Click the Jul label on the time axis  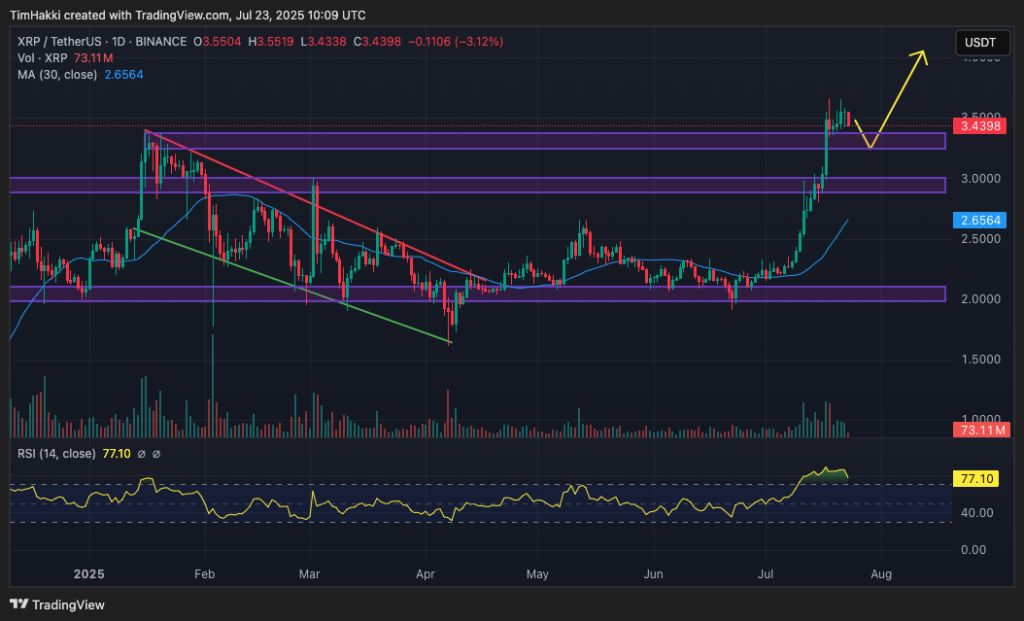(x=765, y=574)
